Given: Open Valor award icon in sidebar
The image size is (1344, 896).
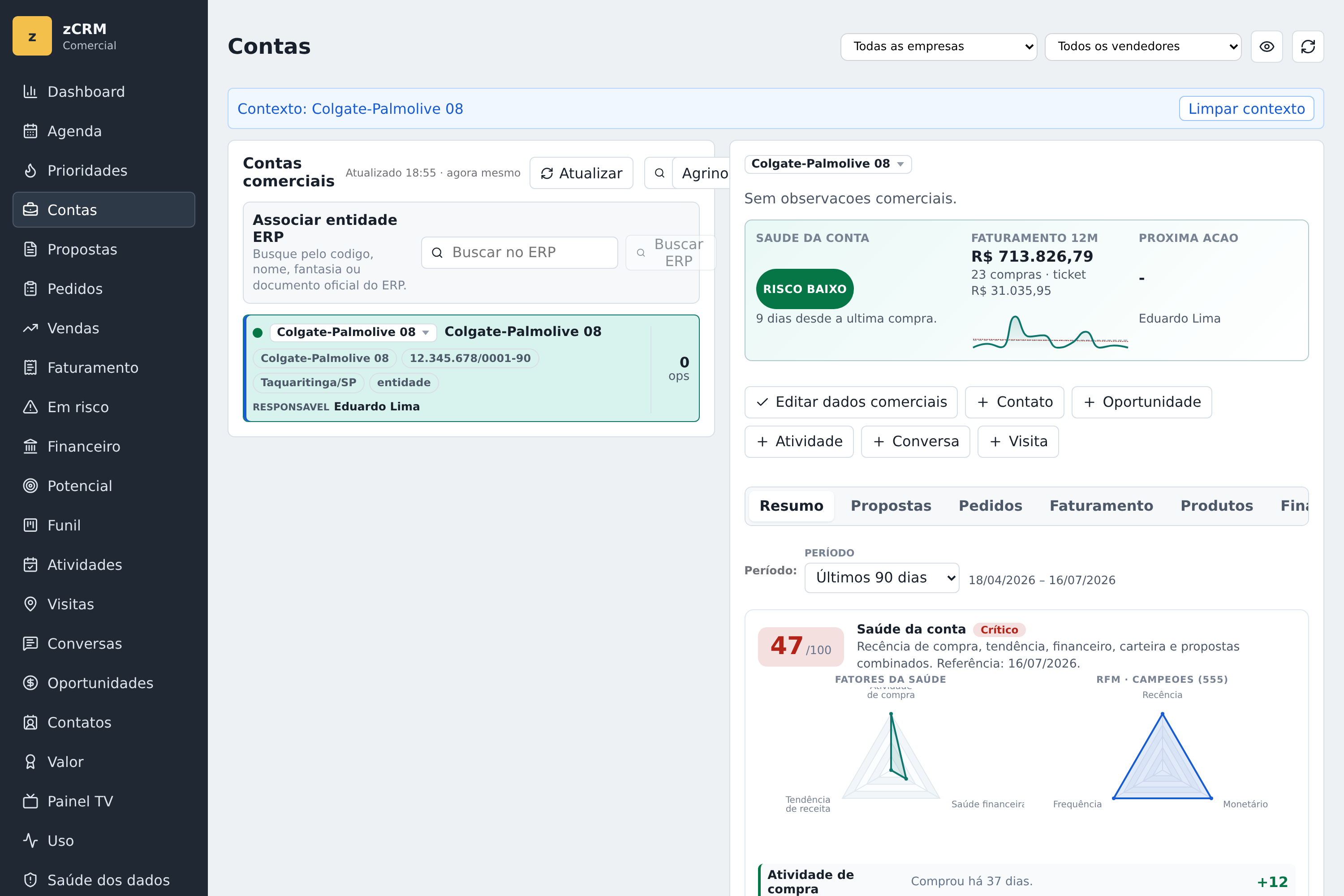Looking at the screenshot, I should click(30, 762).
